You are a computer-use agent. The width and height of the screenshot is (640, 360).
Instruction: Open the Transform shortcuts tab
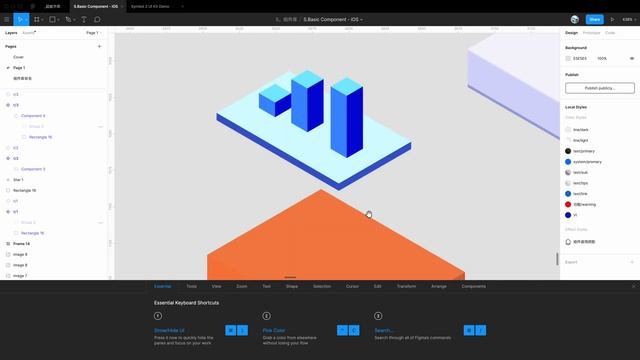(x=406, y=287)
